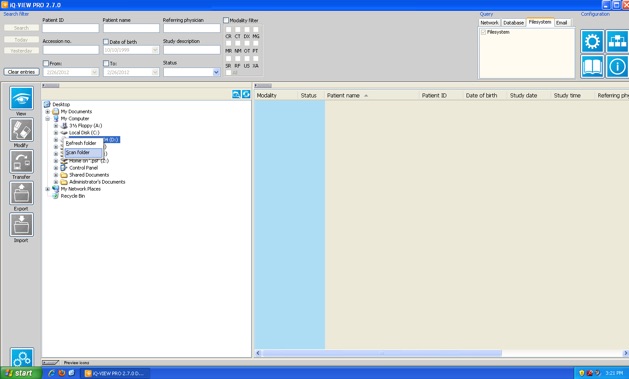The image size is (629, 379).
Task: Click the Study description input field
Action: 192,50
